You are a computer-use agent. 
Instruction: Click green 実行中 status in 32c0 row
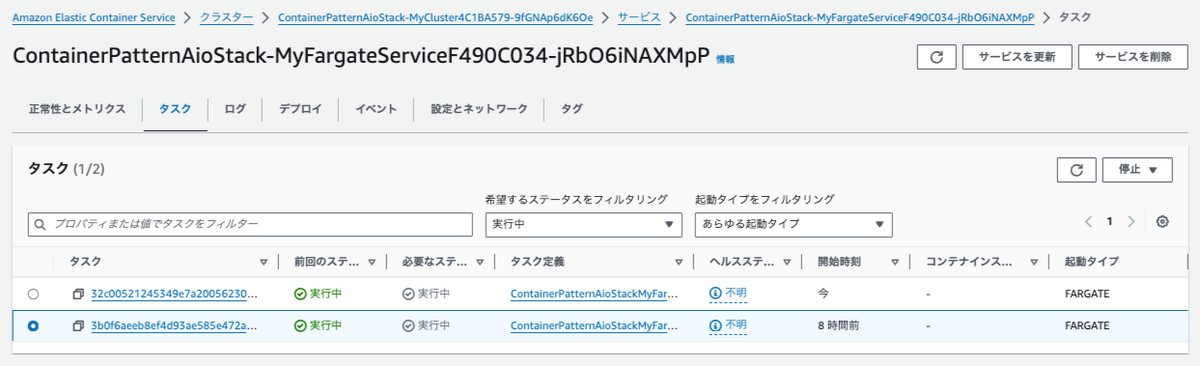(x=318, y=294)
